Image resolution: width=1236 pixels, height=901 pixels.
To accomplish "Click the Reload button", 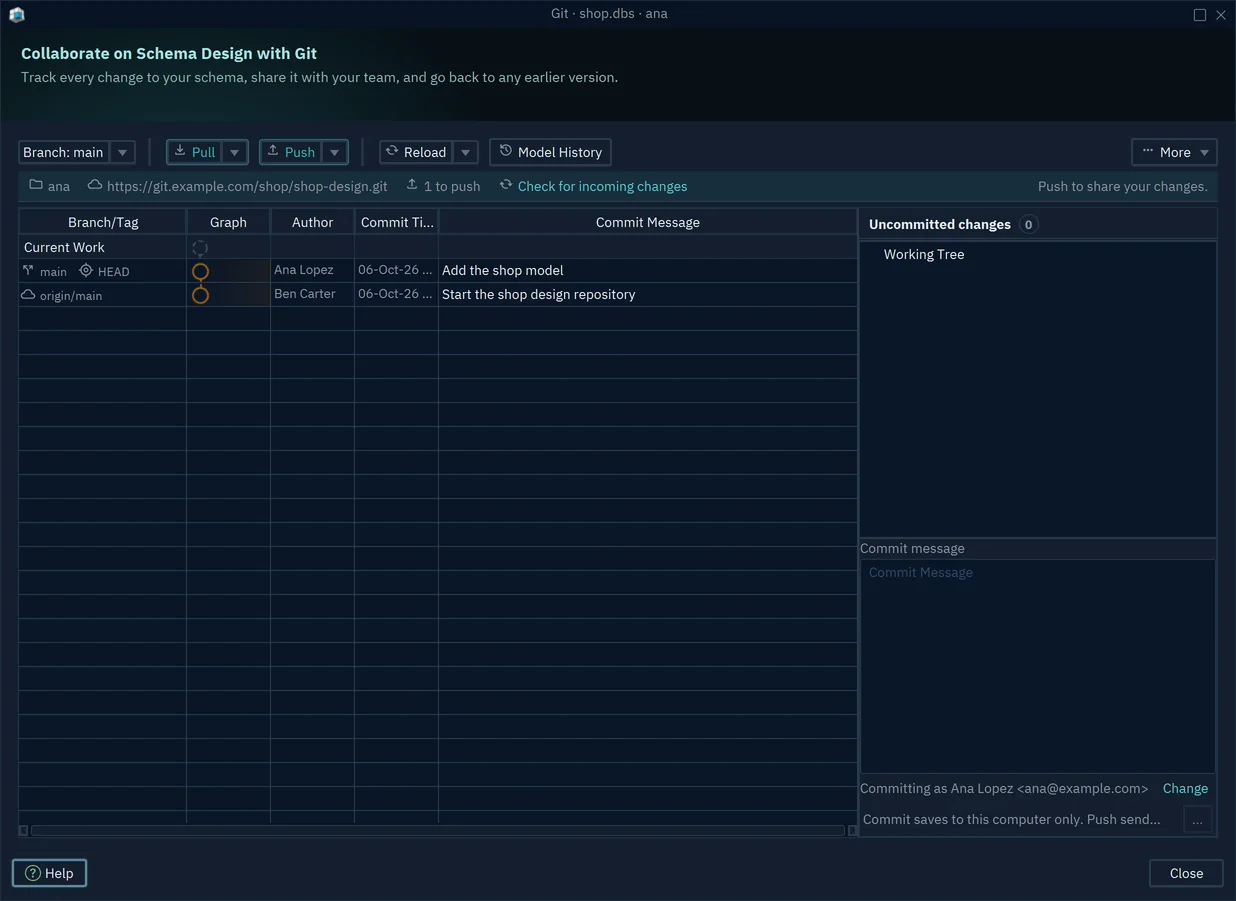I will [415, 152].
